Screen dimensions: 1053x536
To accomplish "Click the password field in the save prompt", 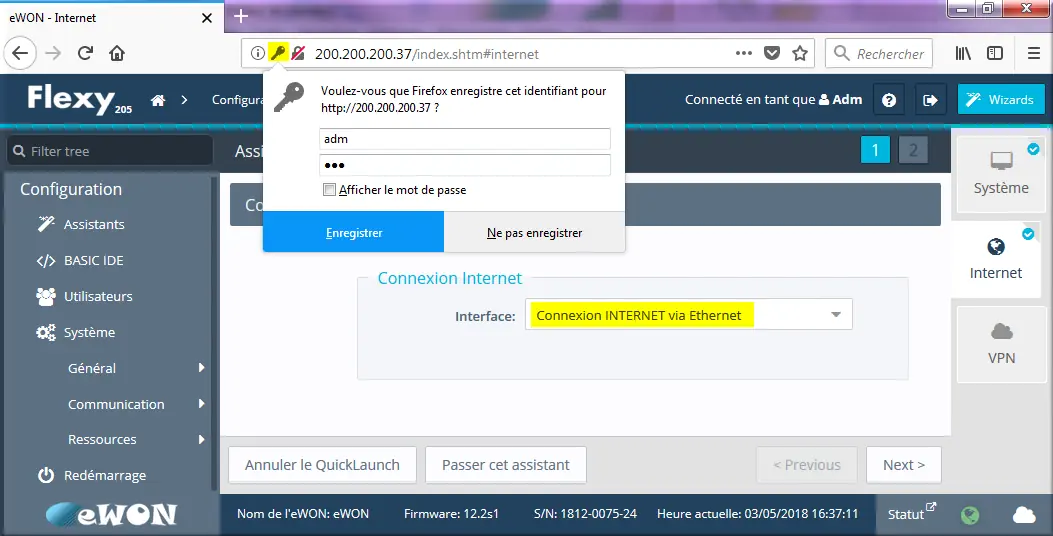I will click(x=465, y=165).
